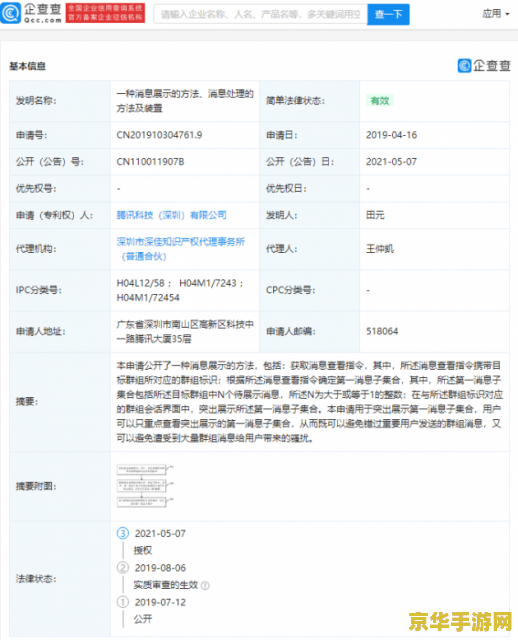Open the 应用 dropdown menu

point(496,14)
